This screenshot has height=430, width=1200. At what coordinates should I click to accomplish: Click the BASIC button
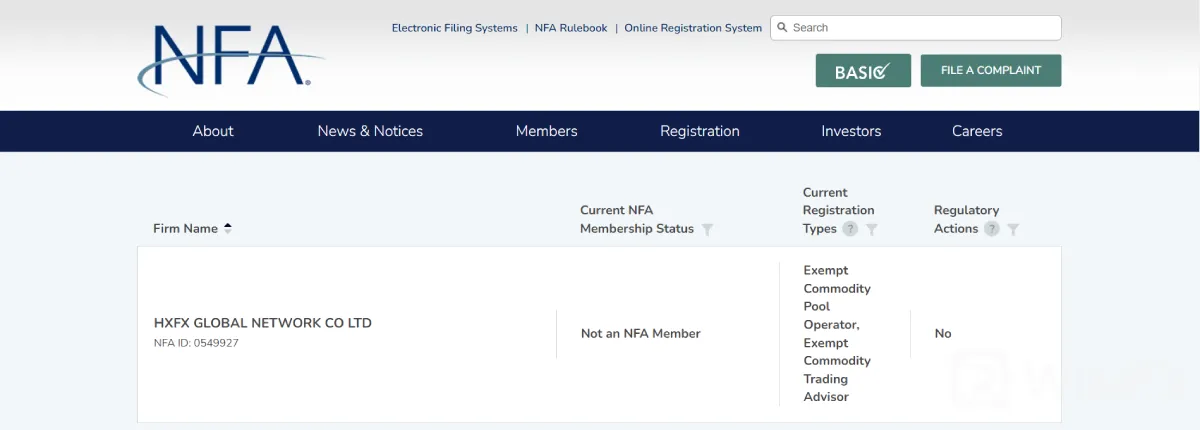click(x=863, y=71)
